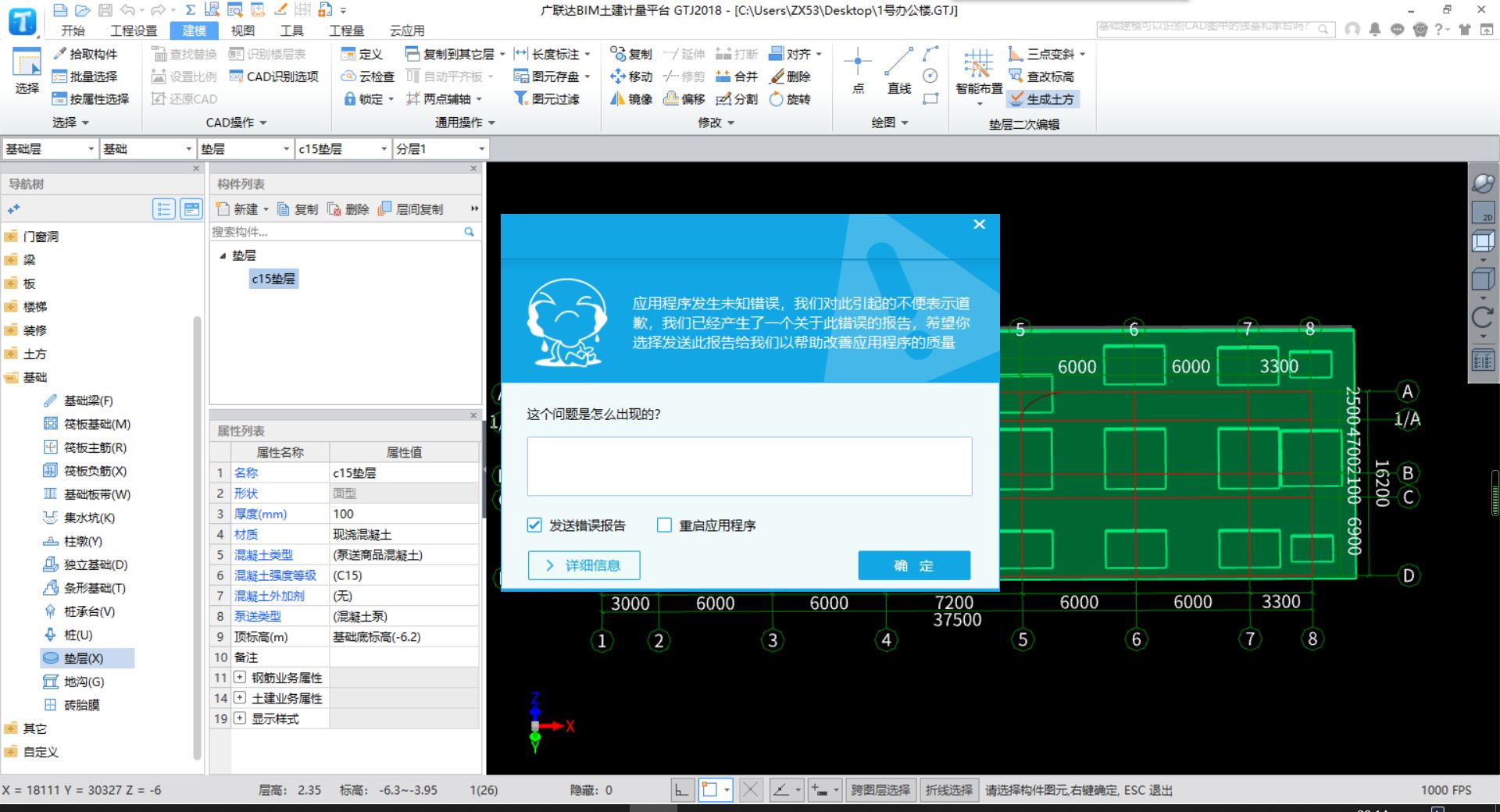The image size is (1500, 812).
Task: Select the 移动 move tool
Action: 631,77
